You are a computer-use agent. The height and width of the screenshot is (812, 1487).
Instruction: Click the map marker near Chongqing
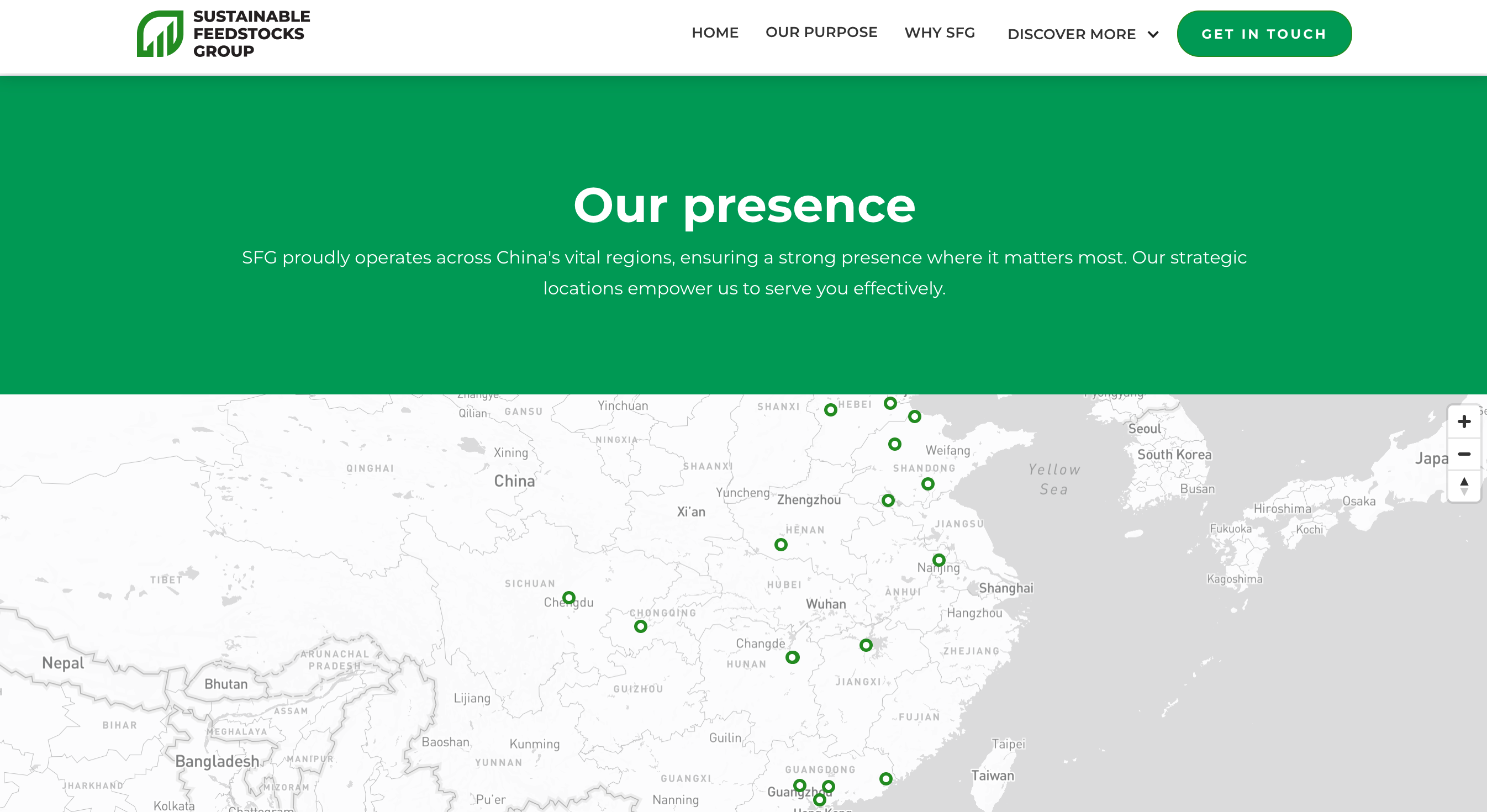(640, 626)
